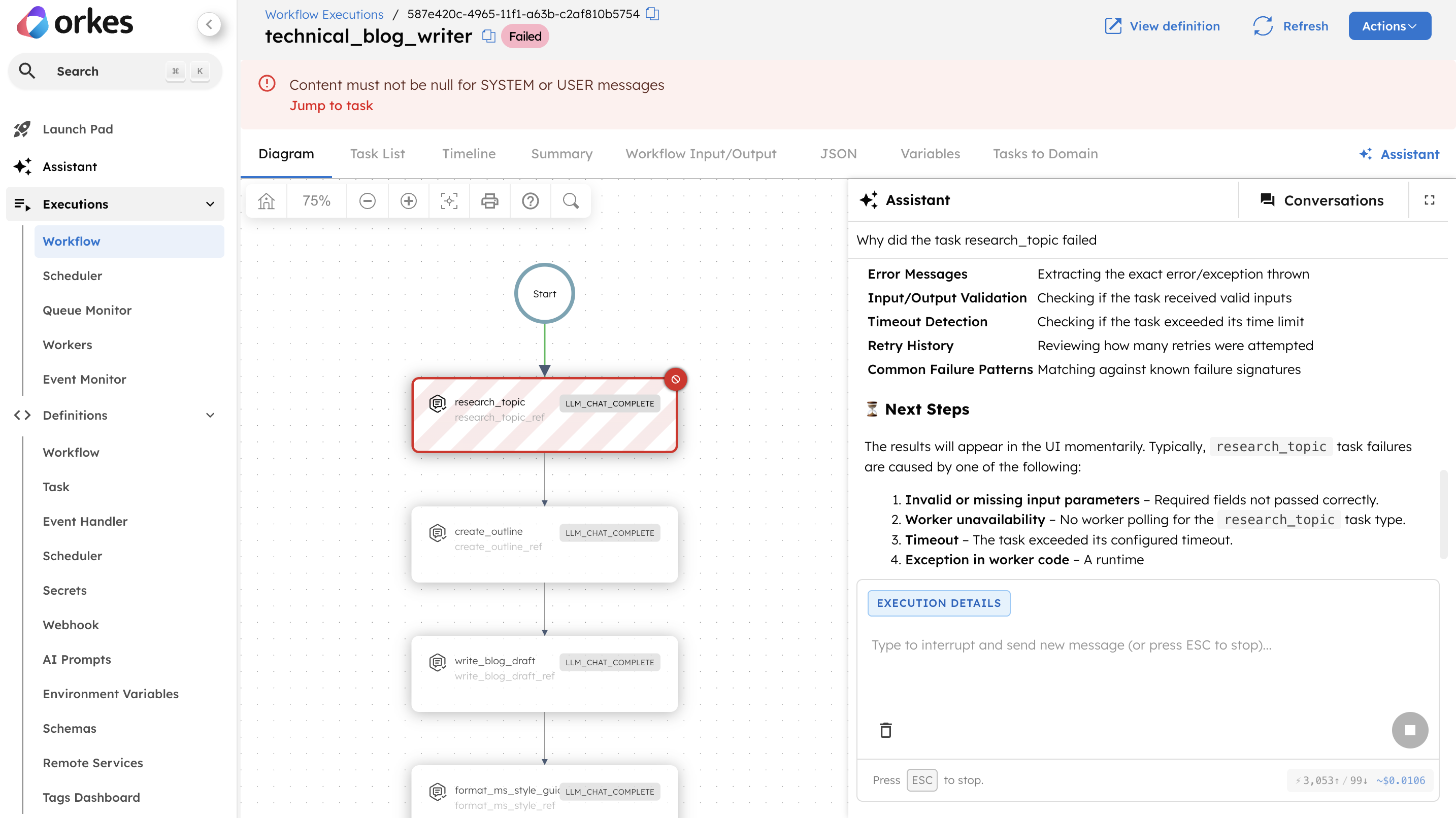Print the workflow diagram
The width and height of the screenshot is (1456, 818).
point(489,200)
